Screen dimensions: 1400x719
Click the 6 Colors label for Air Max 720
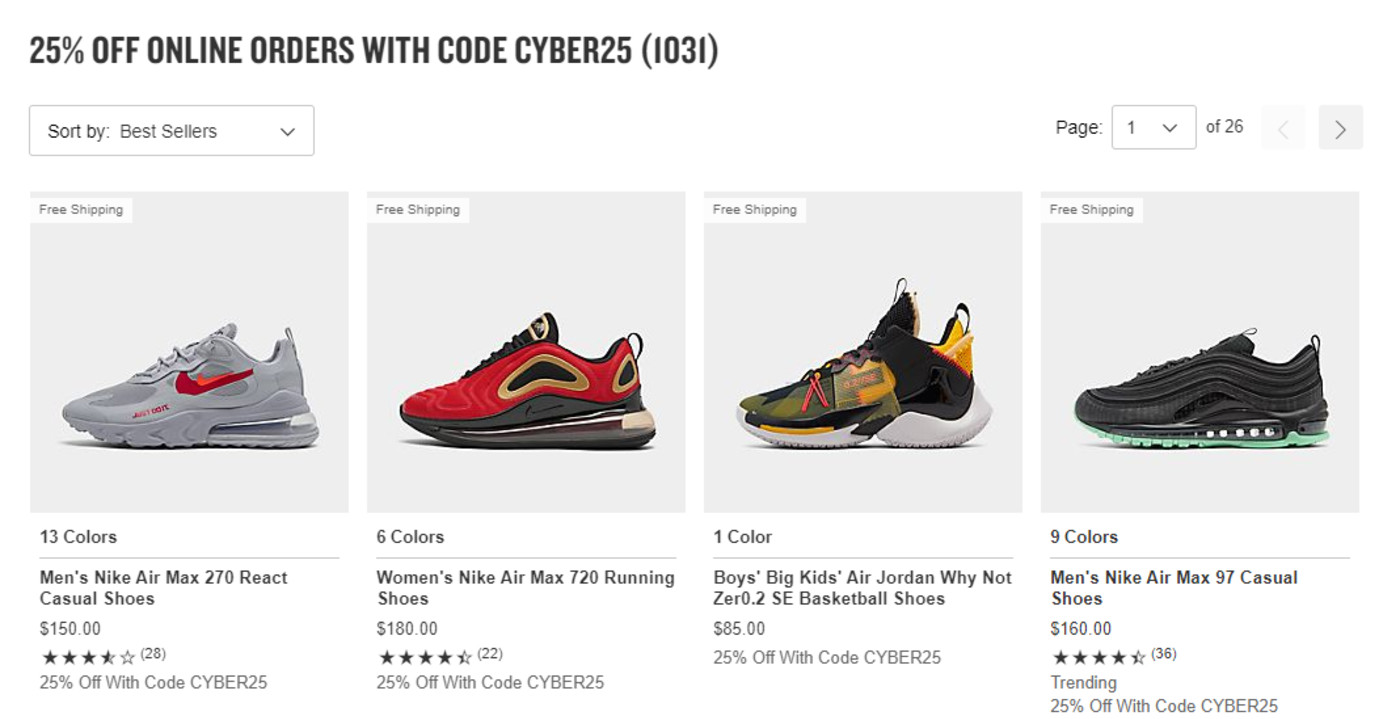[410, 537]
